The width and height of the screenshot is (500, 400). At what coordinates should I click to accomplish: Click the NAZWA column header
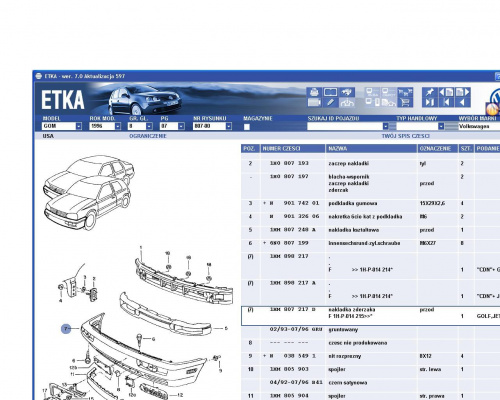coord(371,149)
